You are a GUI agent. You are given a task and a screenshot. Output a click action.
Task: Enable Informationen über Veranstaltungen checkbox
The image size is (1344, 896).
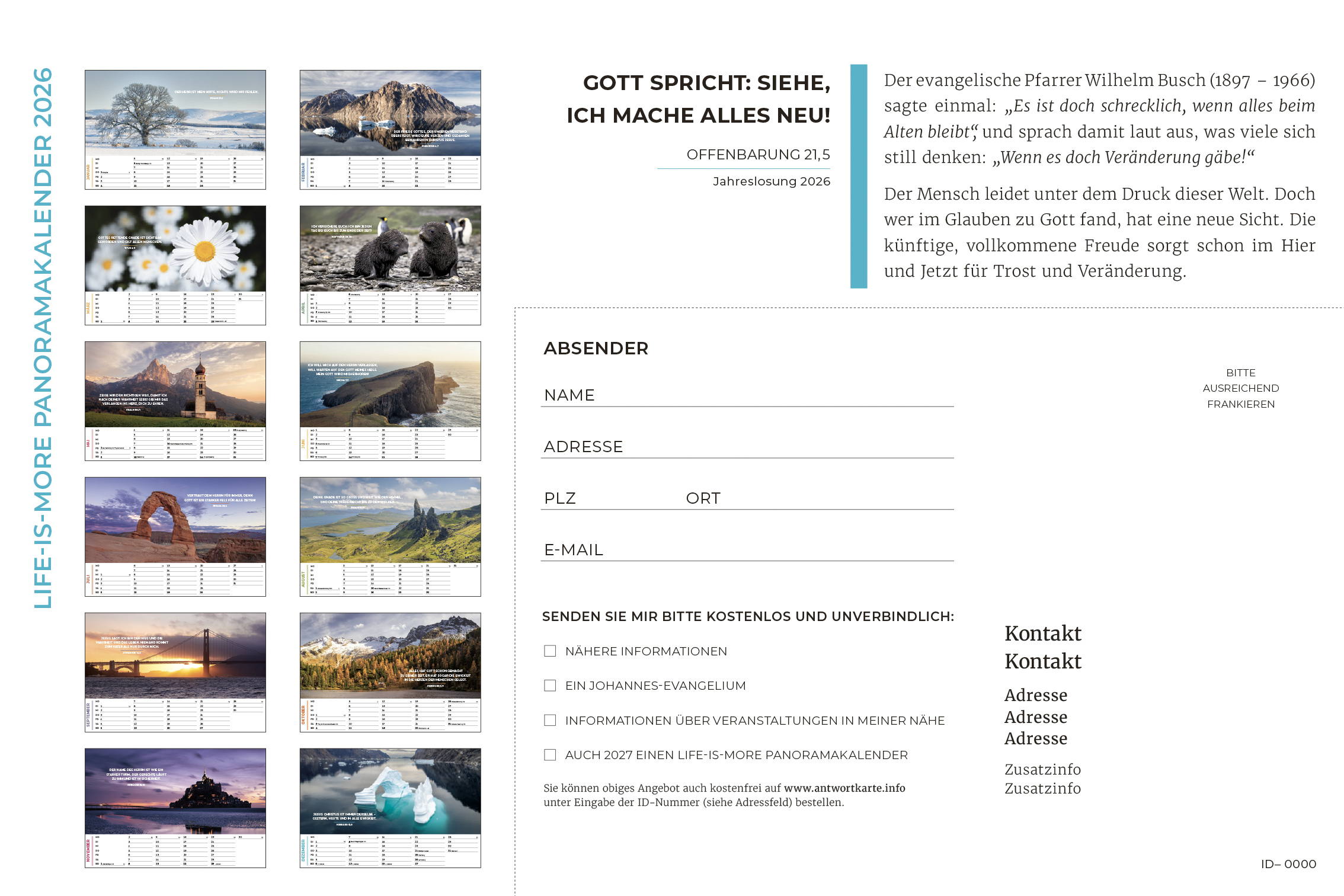[x=550, y=720]
